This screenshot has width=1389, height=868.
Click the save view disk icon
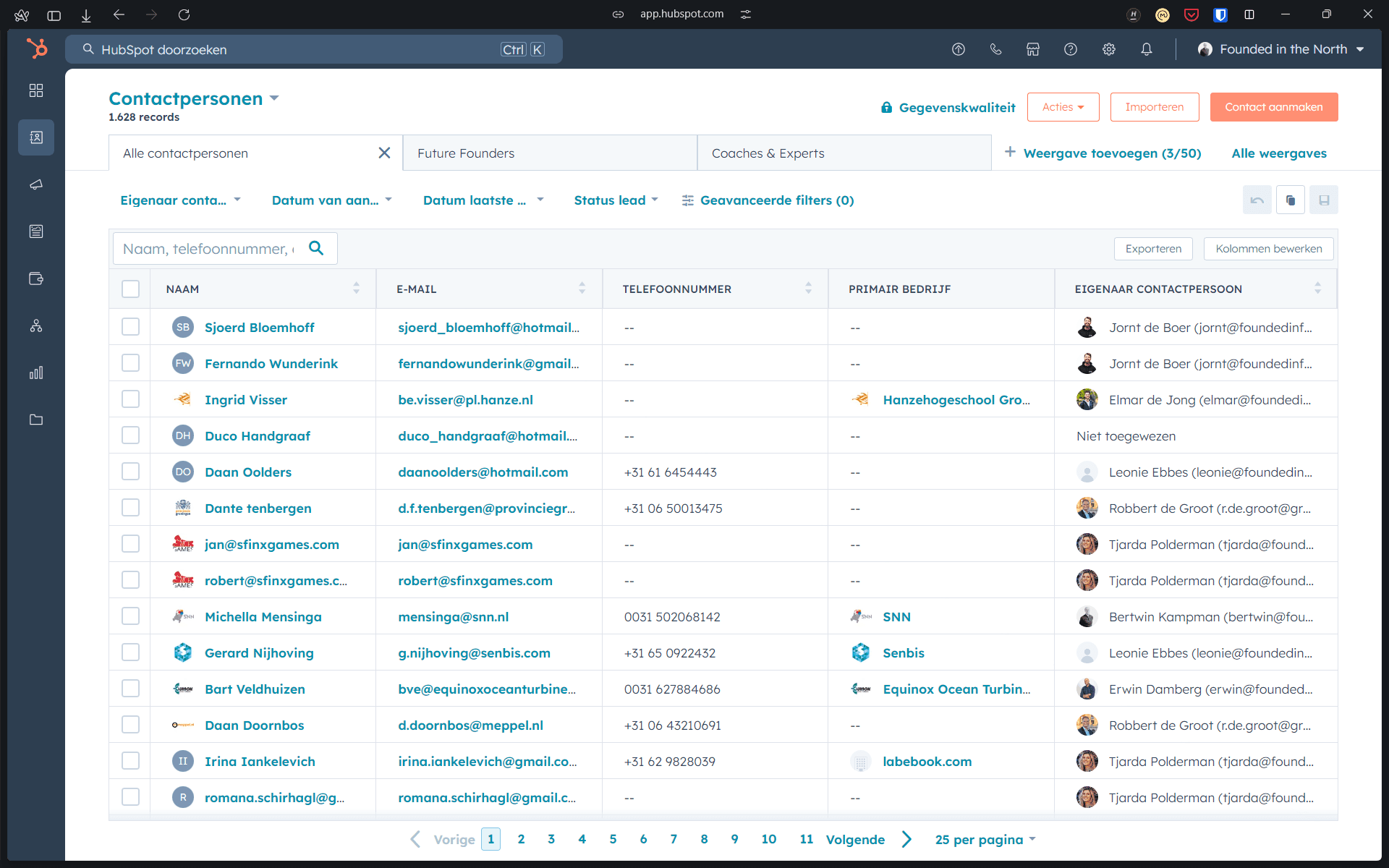point(1324,200)
